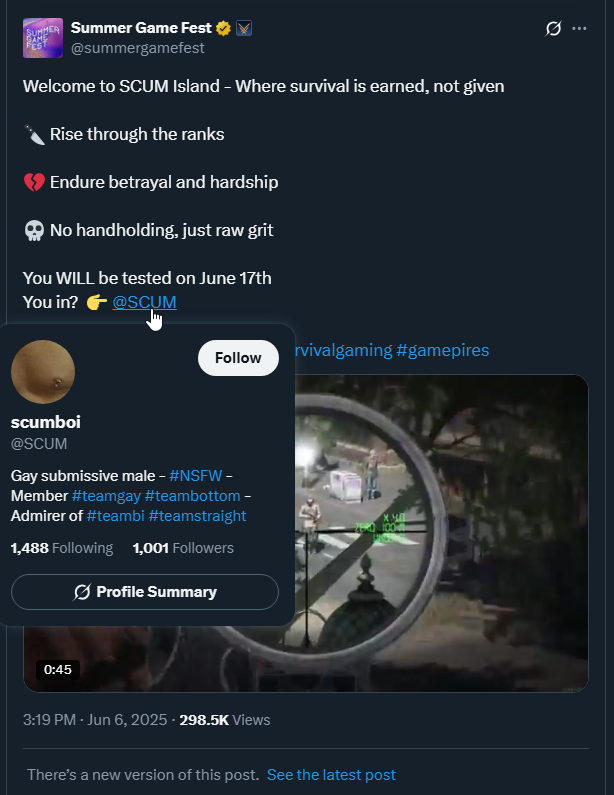Click the @SCUM mention in the post text
Screen dimensions: 614x795
pyautogui.click(x=144, y=302)
